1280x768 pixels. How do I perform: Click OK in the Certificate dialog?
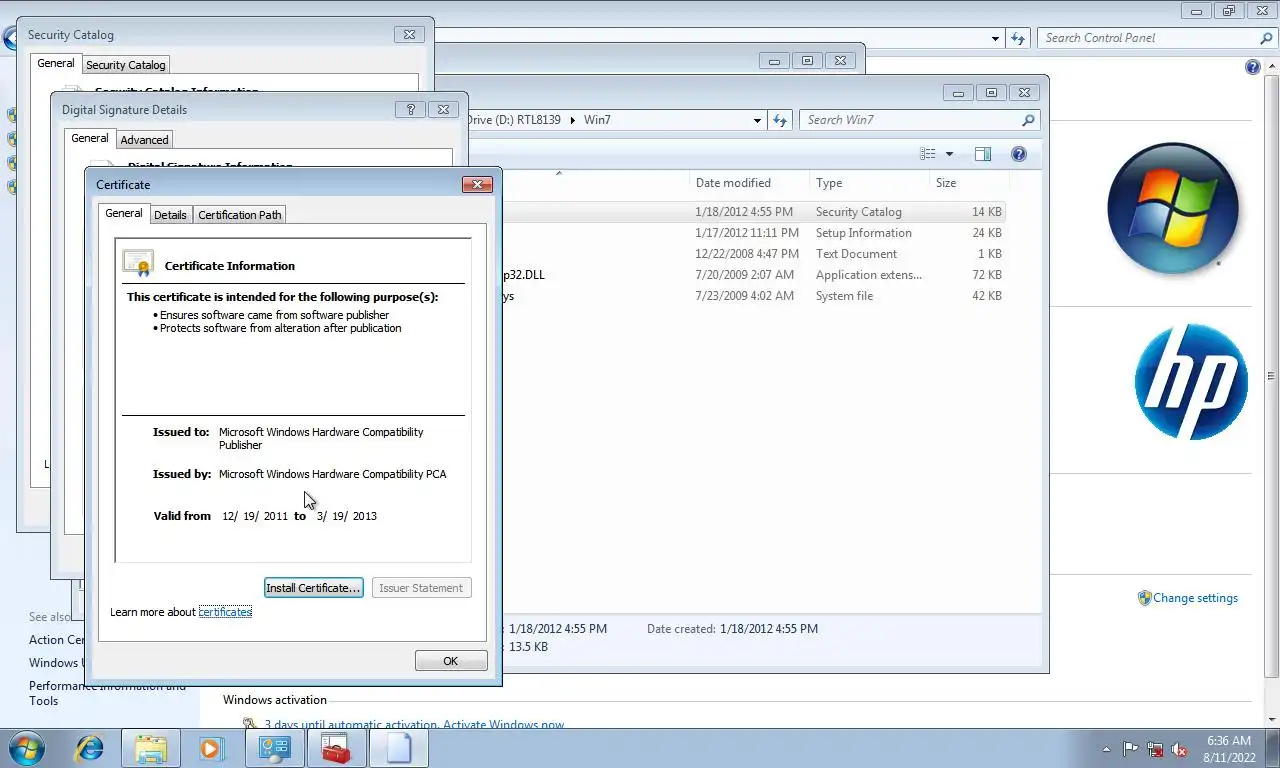pyautogui.click(x=451, y=661)
